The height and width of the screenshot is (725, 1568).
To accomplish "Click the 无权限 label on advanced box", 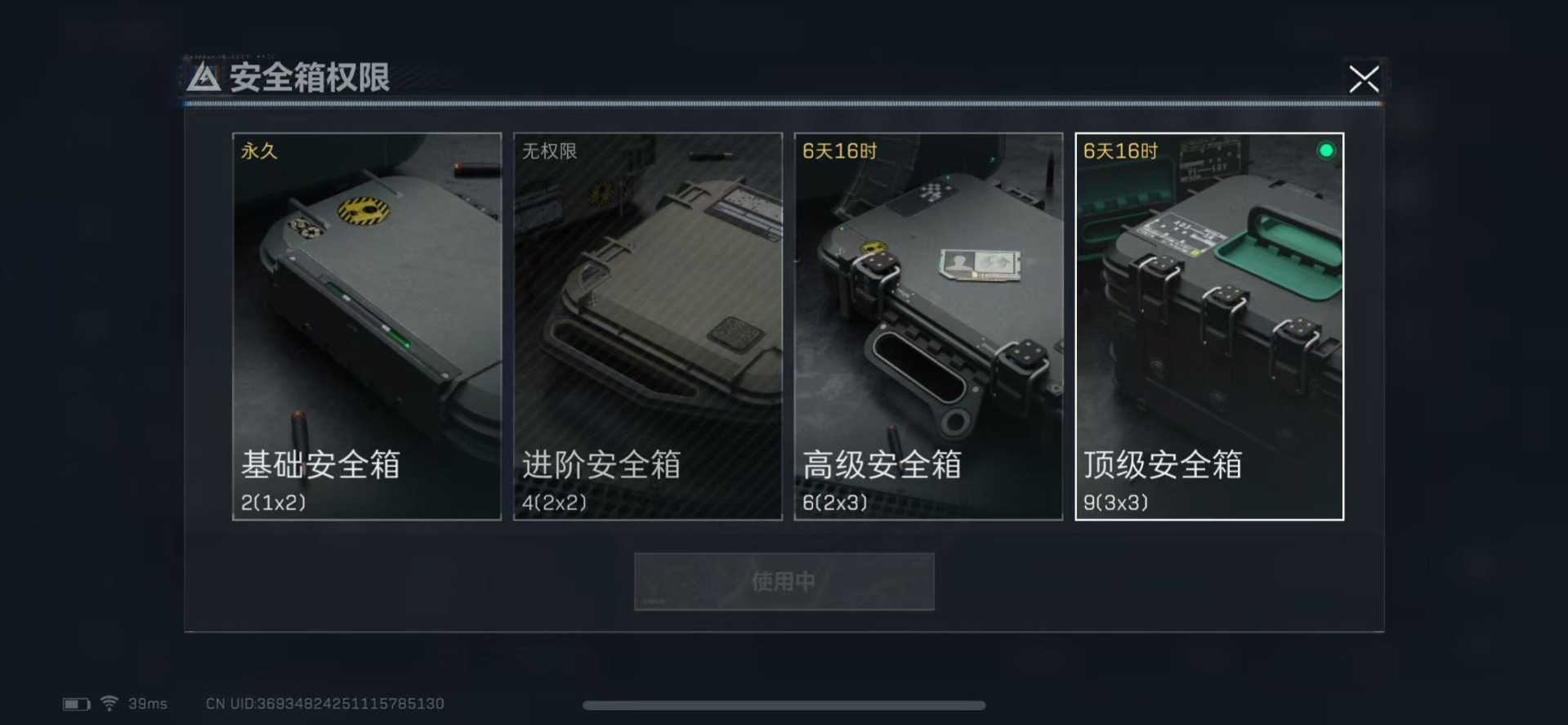I will pyautogui.click(x=550, y=151).
